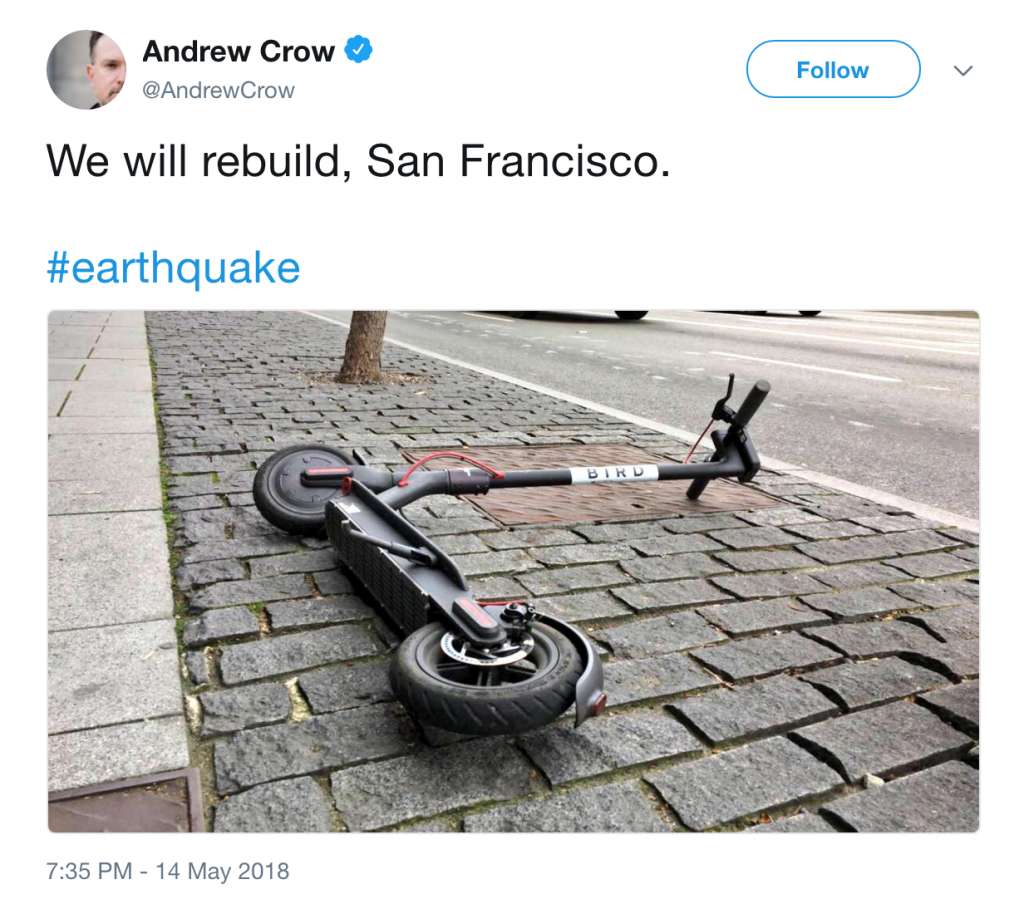Click the tweet timestamp 7:35 PM
Viewport: 1024px width, 899px height.
pos(89,871)
